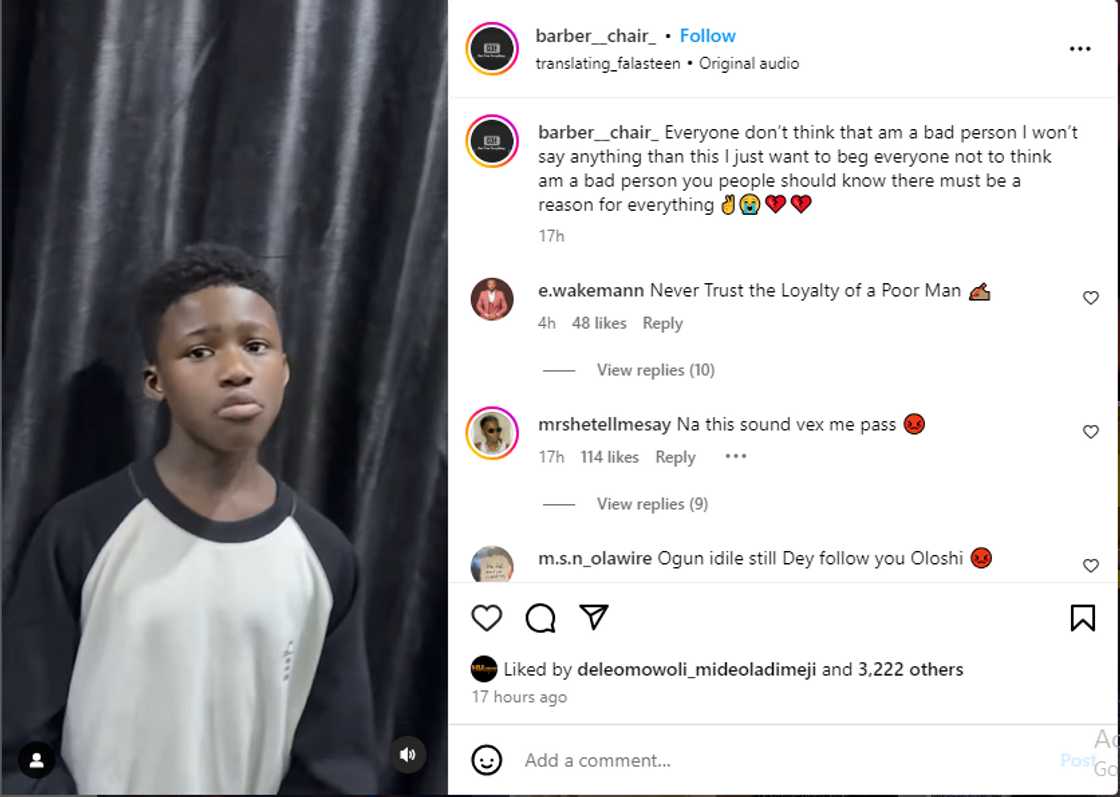Show tagged people on the video
This screenshot has width=1120, height=797.
tap(36, 760)
